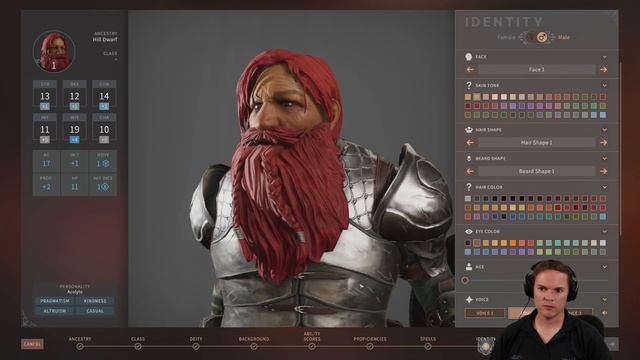Click the next Hair Shape arrow
The image size is (640, 360).
tap(603, 142)
